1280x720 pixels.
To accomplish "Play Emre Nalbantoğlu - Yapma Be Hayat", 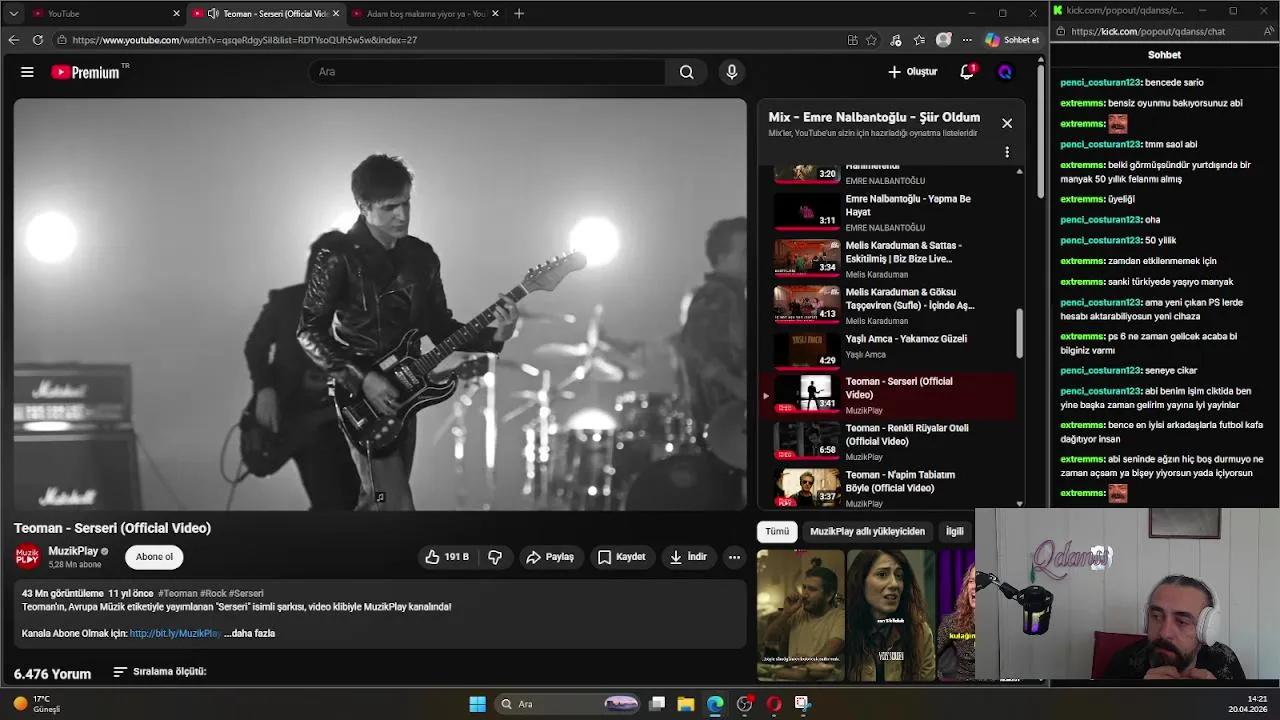I will (x=890, y=212).
